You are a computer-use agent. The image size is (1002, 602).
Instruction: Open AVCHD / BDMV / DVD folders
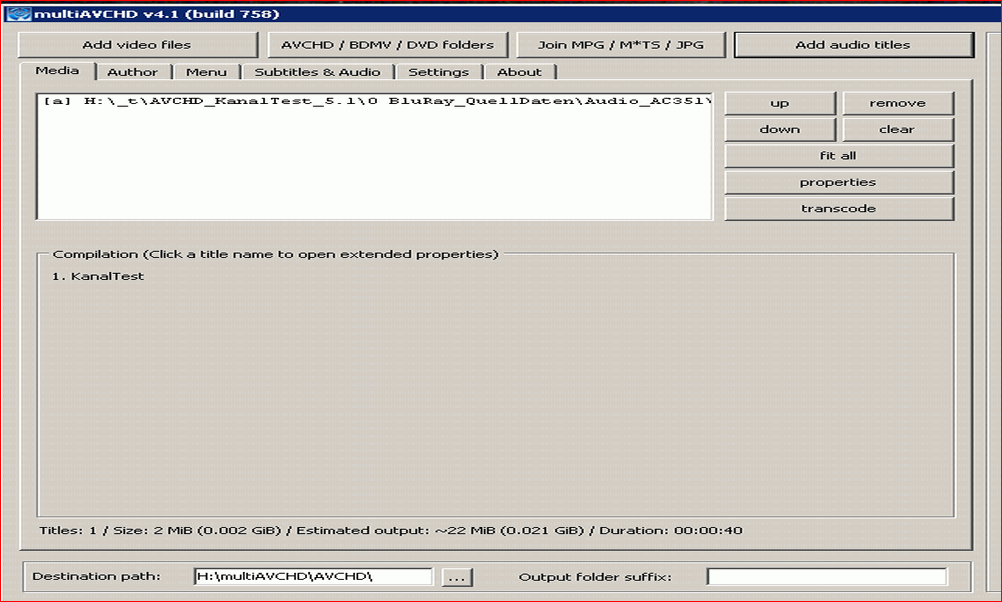[x=387, y=45]
